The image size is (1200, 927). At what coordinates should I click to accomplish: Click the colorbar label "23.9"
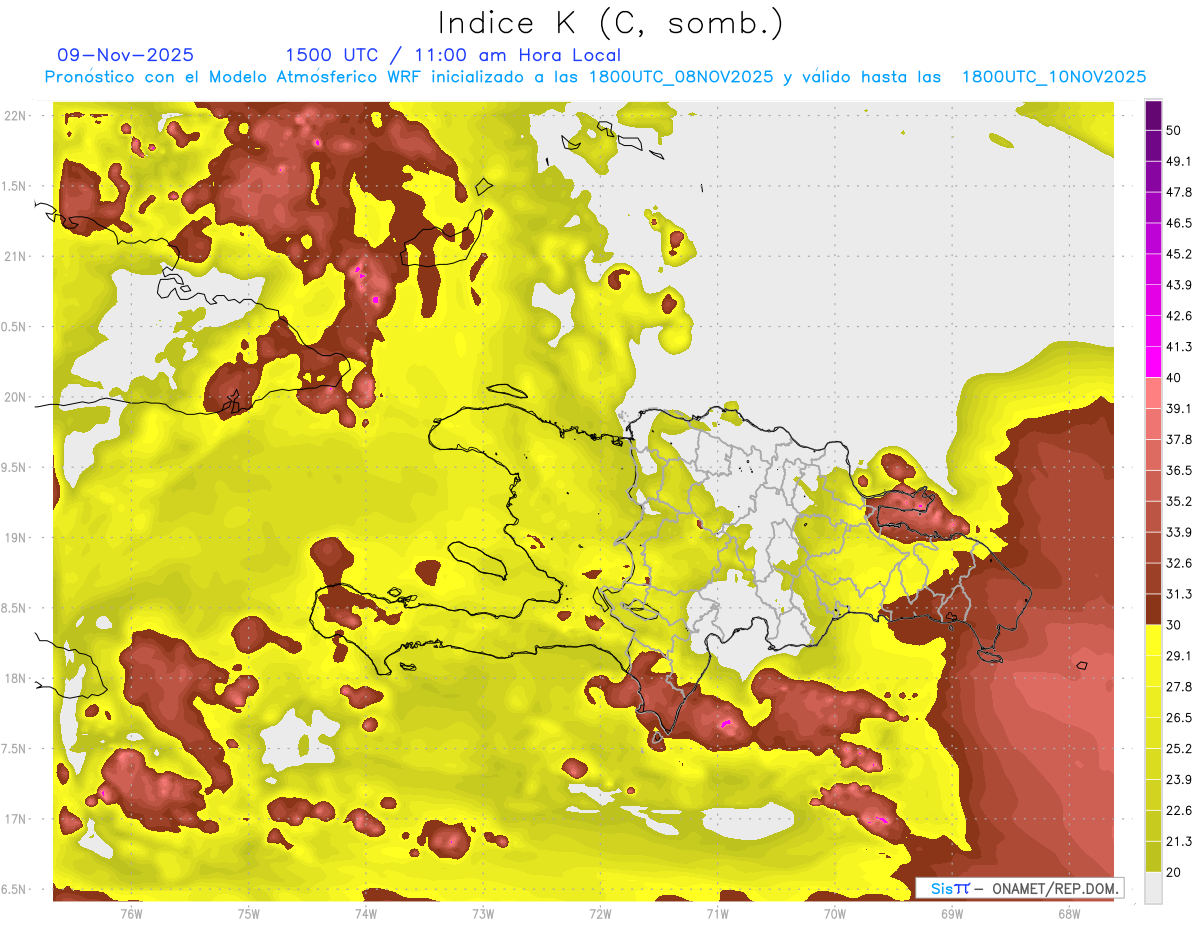(1179, 780)
